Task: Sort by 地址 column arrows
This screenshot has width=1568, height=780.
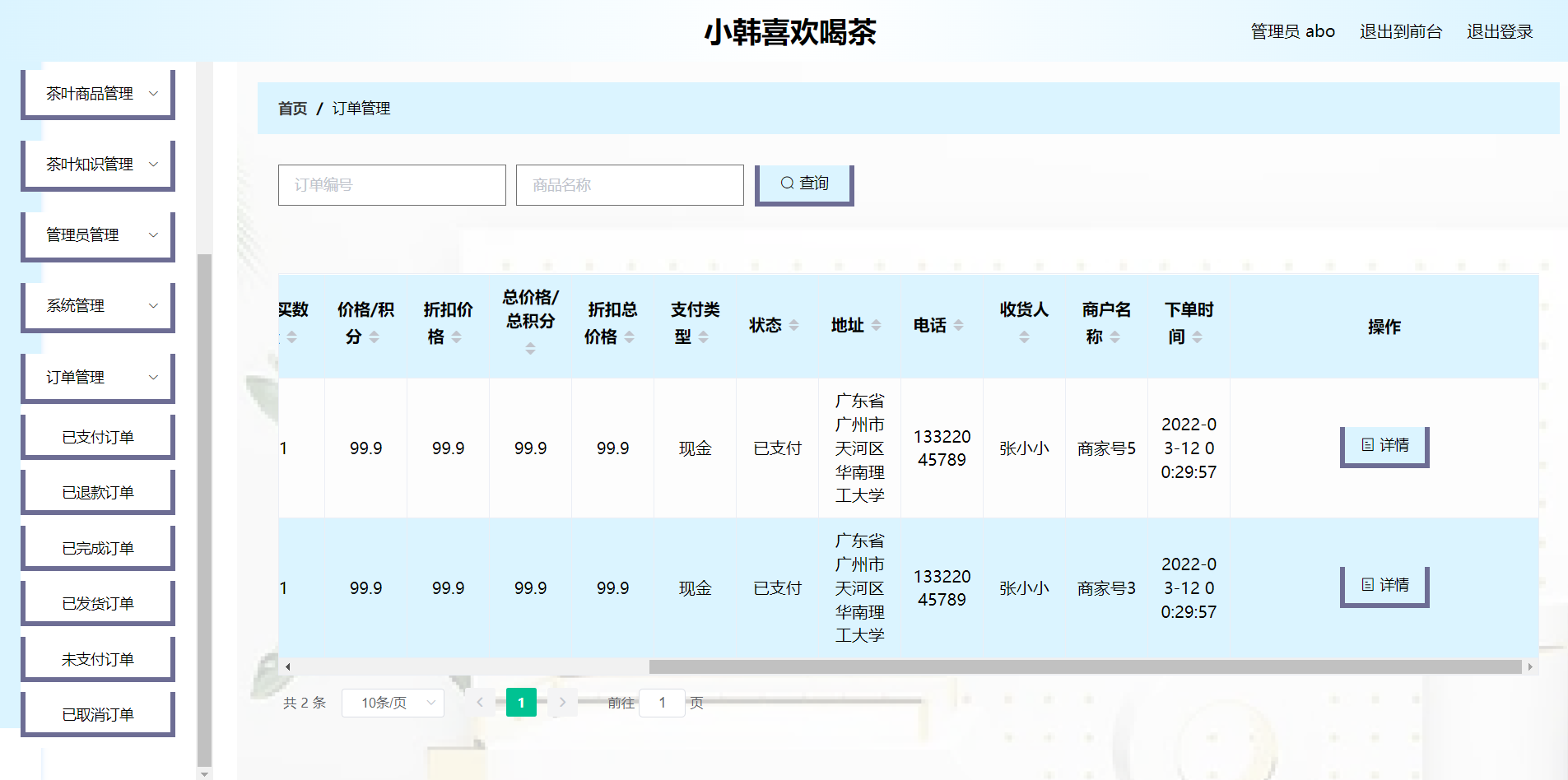Action: pyautogui.click(x=877, y=326)
